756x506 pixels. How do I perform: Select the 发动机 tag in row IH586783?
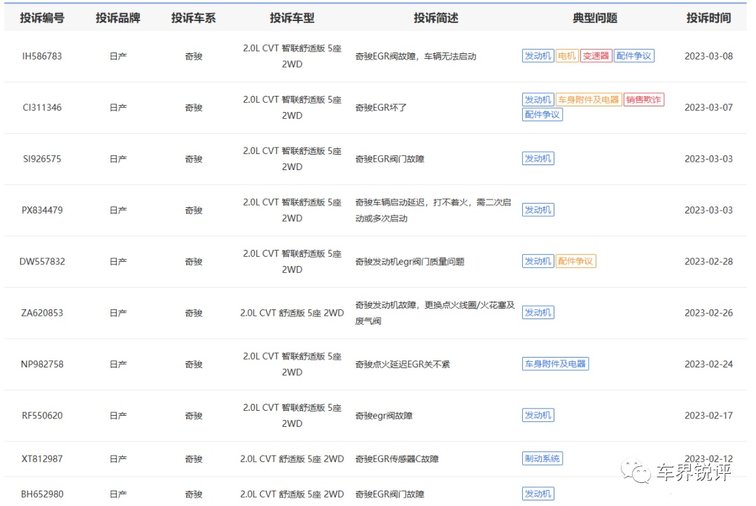pyautogui.click(x=538, y=56)
